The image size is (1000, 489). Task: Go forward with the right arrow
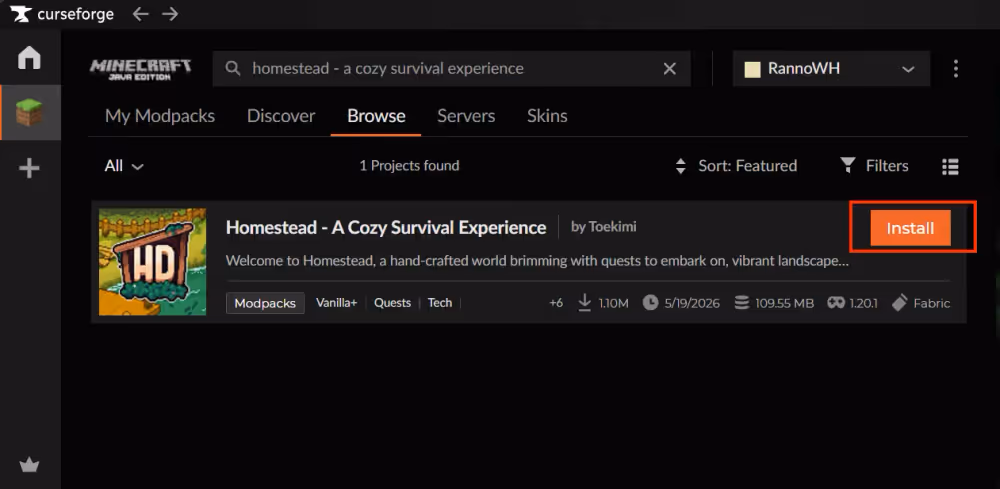pyautogui.click(x=170, y=13)
